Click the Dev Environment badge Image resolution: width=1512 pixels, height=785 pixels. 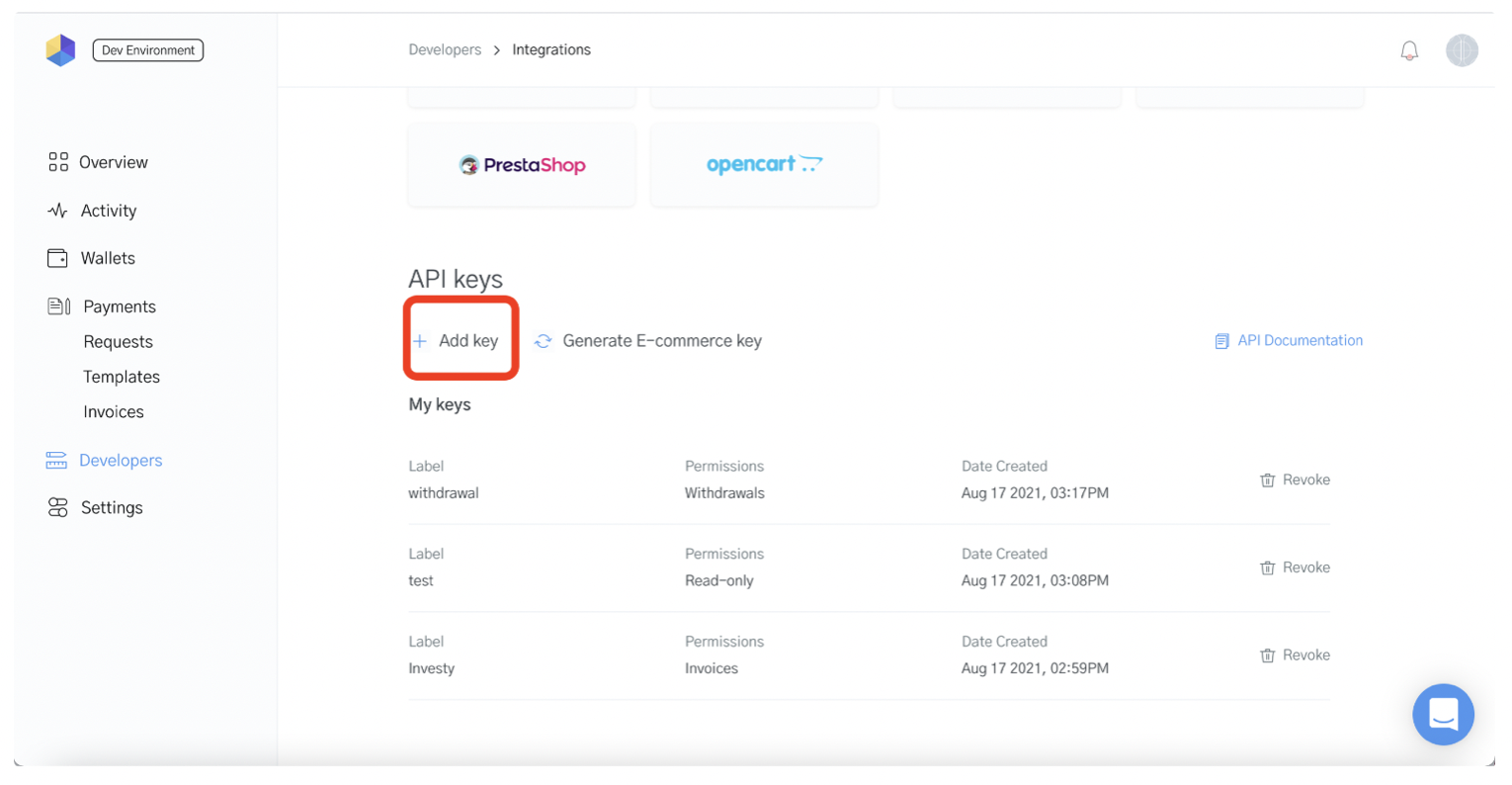(x=148, y=50)
